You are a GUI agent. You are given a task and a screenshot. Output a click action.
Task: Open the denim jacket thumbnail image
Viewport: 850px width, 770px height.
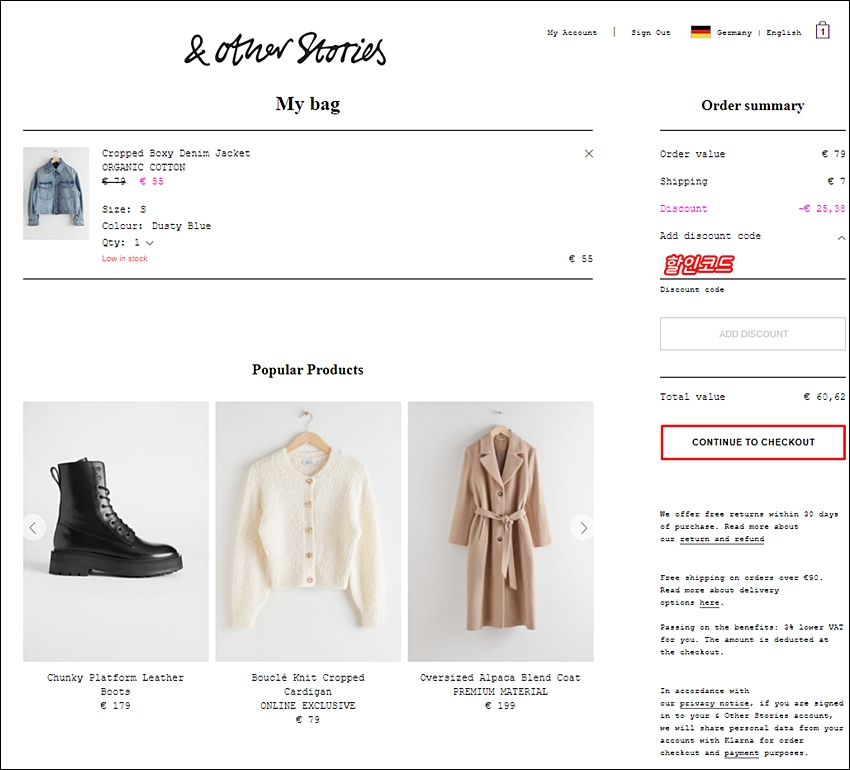56,193
